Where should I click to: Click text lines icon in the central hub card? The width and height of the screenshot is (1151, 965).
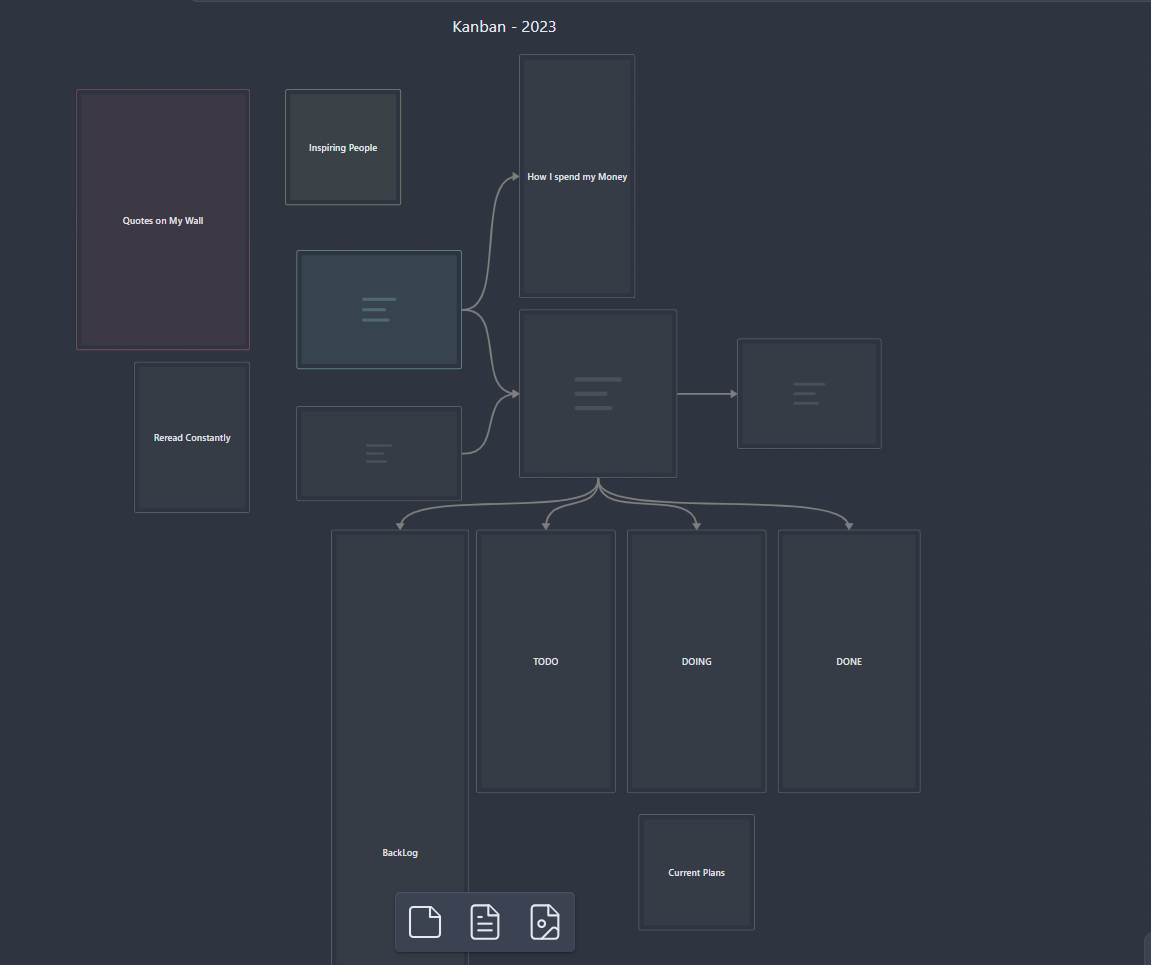pos(597,394)
